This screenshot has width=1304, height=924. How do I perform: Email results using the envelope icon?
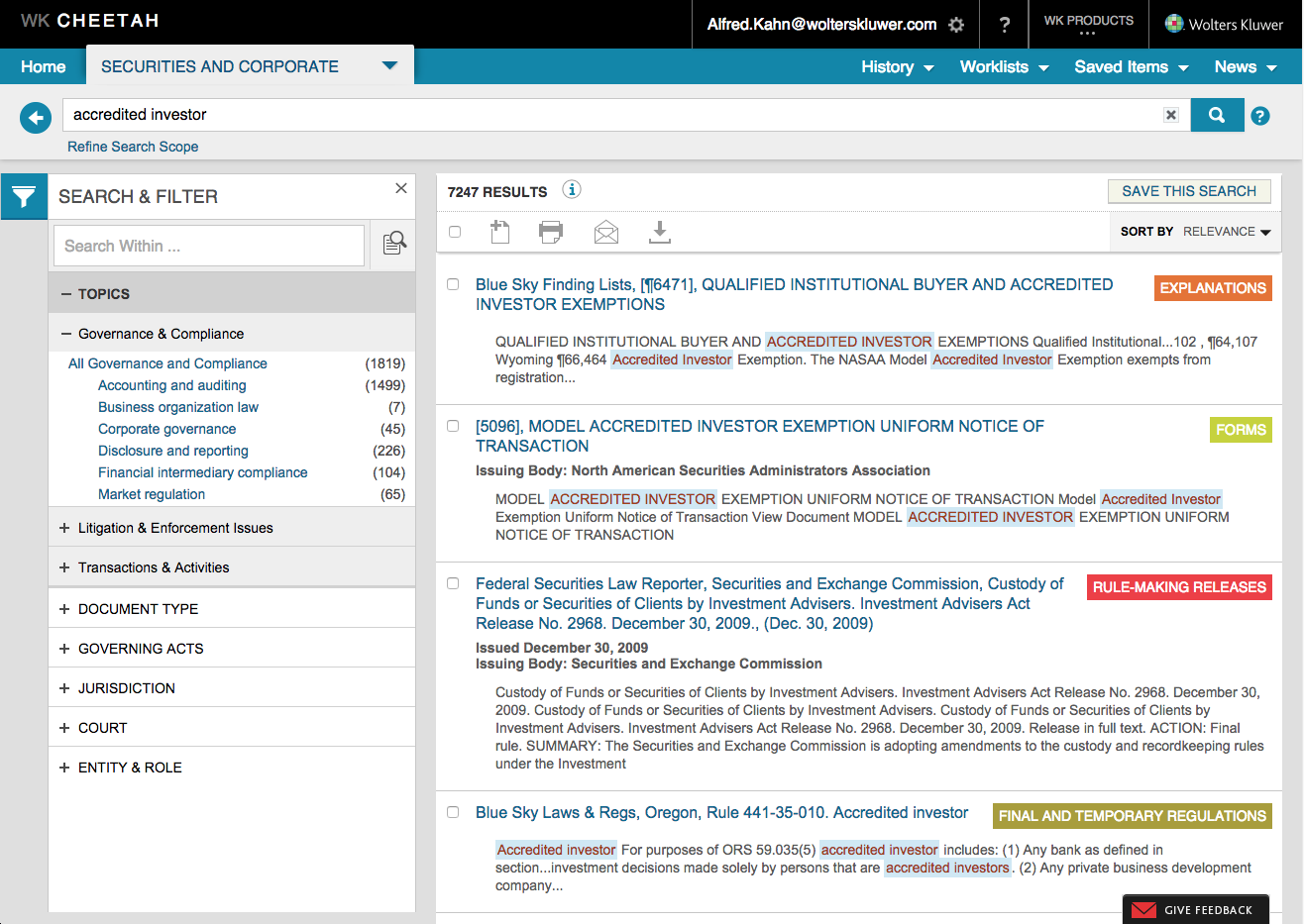coord(605,232)
